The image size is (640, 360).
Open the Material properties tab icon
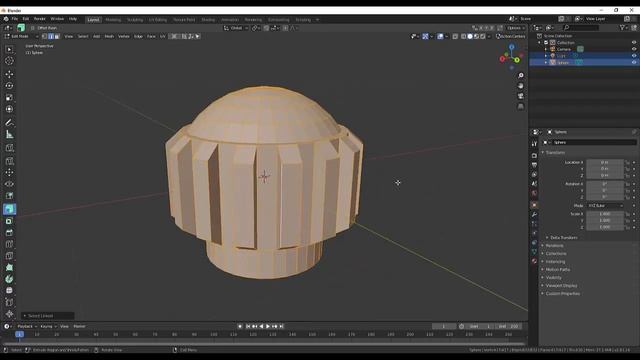(534, 261)
